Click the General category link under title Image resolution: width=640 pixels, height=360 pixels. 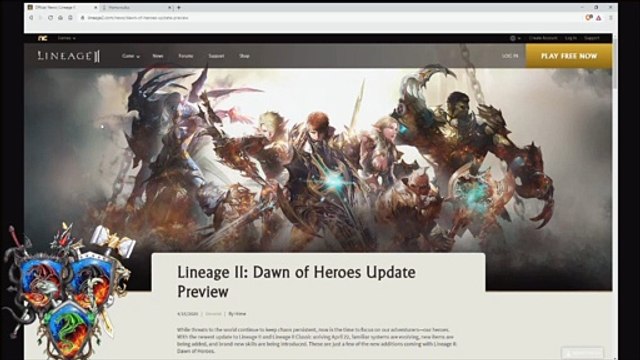[x=213, y=314]
